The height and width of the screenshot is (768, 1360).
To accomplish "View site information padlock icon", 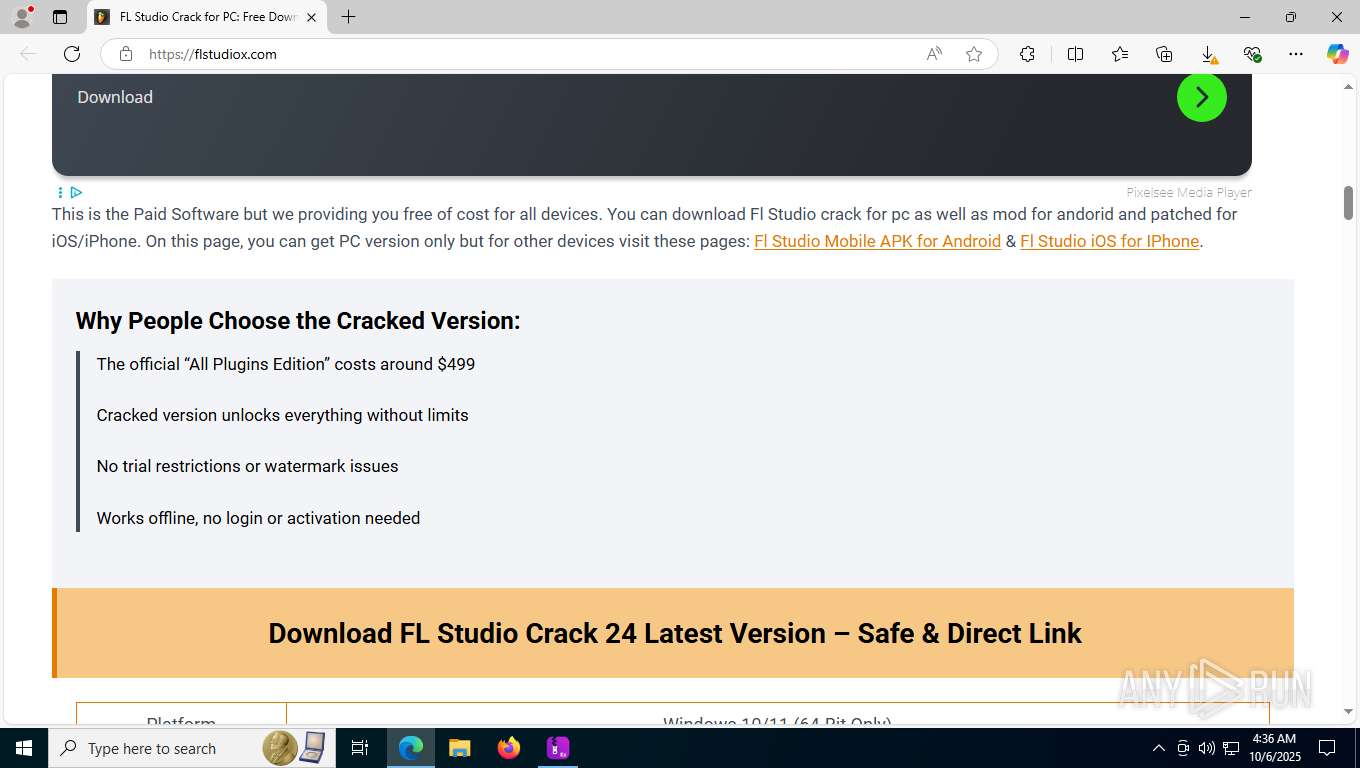I will (126, 54).
